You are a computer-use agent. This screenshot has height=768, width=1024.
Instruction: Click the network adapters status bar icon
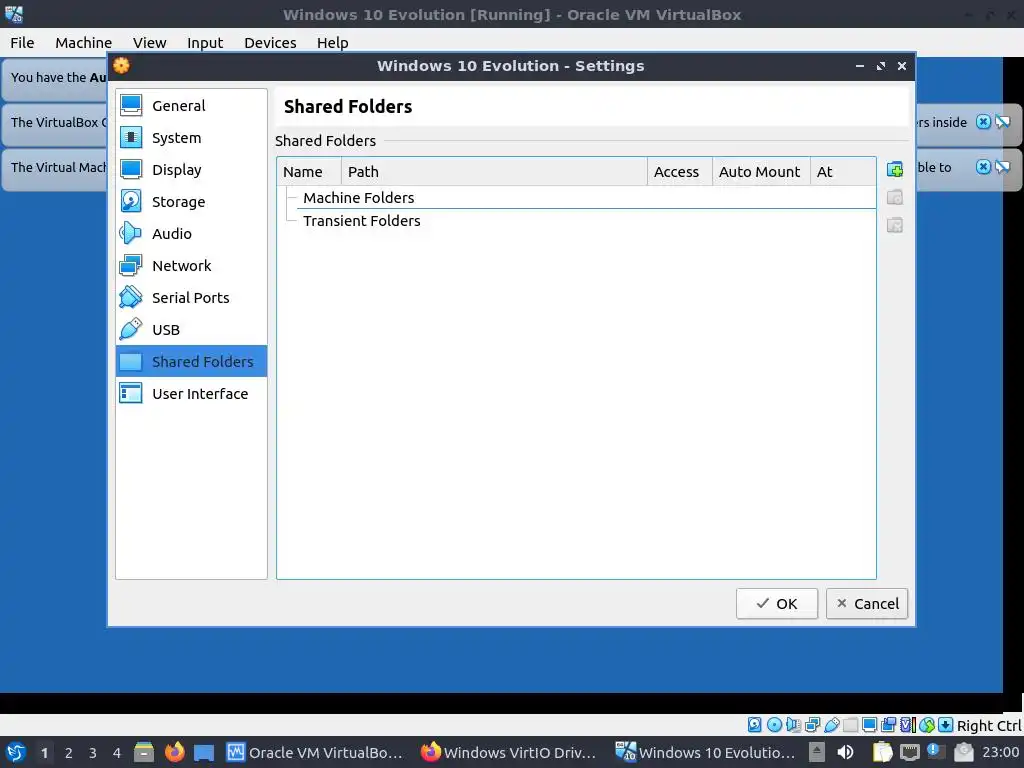[812, 725]
